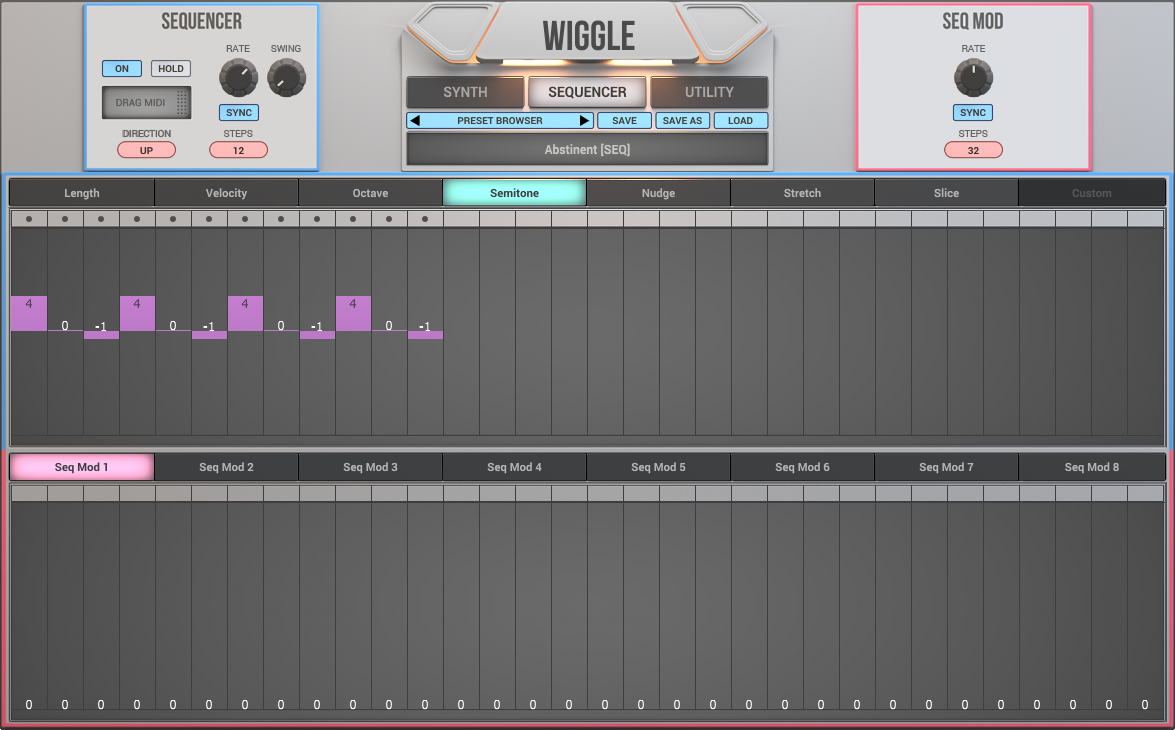Switch to the Seq Mod 3 tab

click(x=370, y=467)
